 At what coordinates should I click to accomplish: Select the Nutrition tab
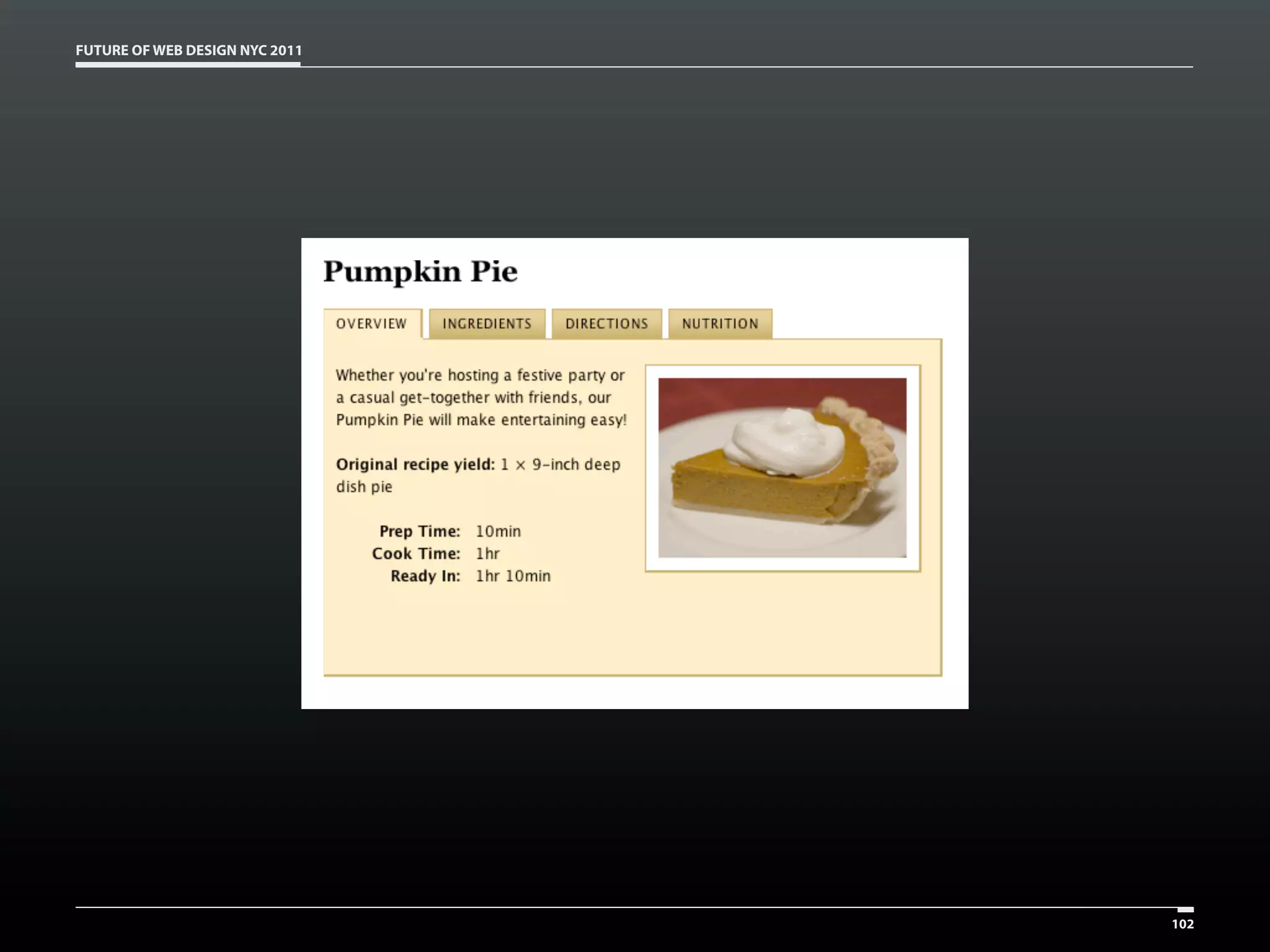point(720,324)
